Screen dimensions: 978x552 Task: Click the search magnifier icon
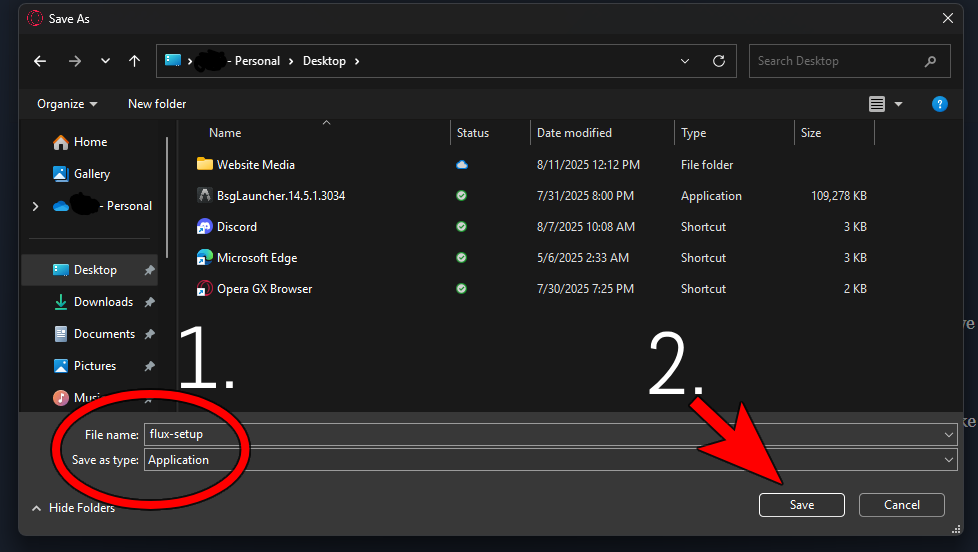[x=931, y=61]
